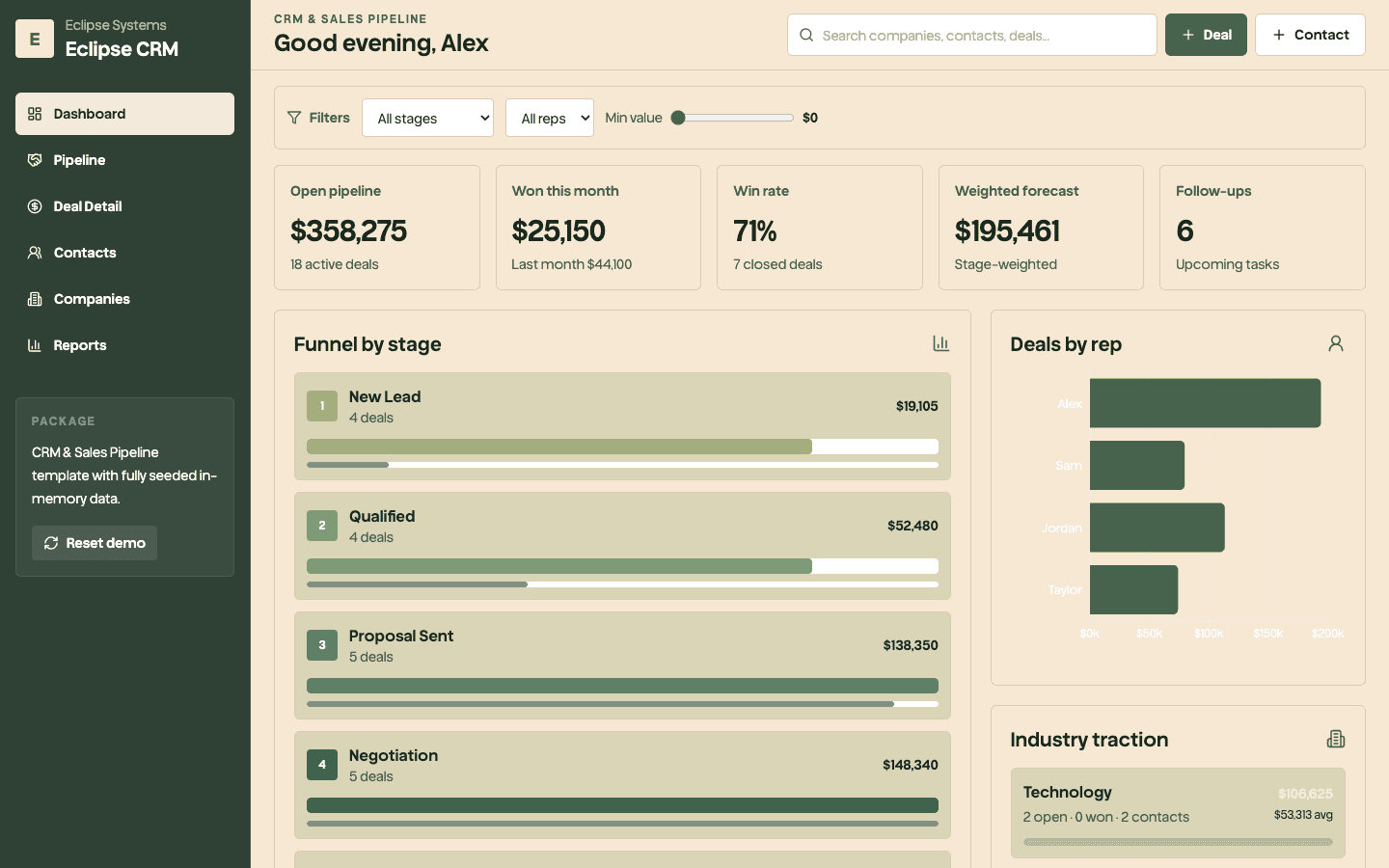Click the Deal Detail dollar icon
The image size is (1389, 868).
(x=35, y=206)
